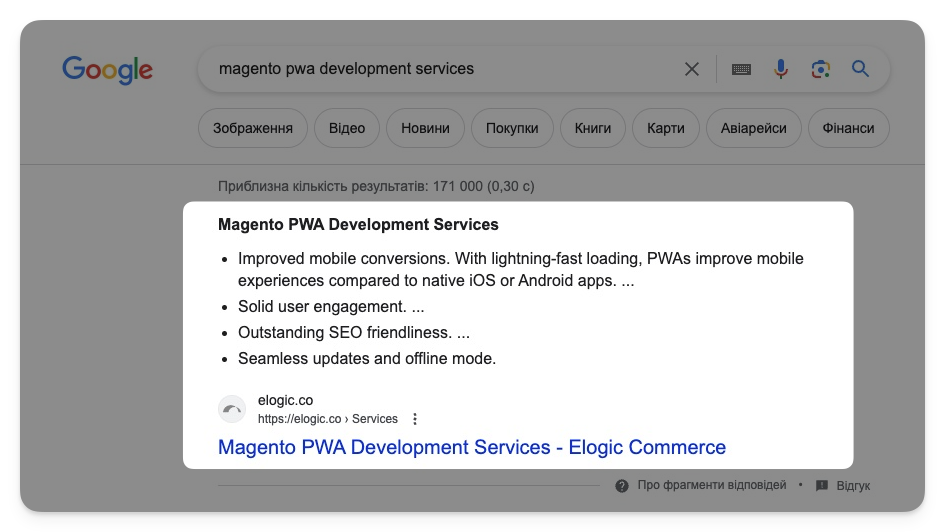This screenshot has width=945, height=532.
Task: Click the https://elogic.co › Services URL
Action: pyautogui.click(x=328, y=419)
